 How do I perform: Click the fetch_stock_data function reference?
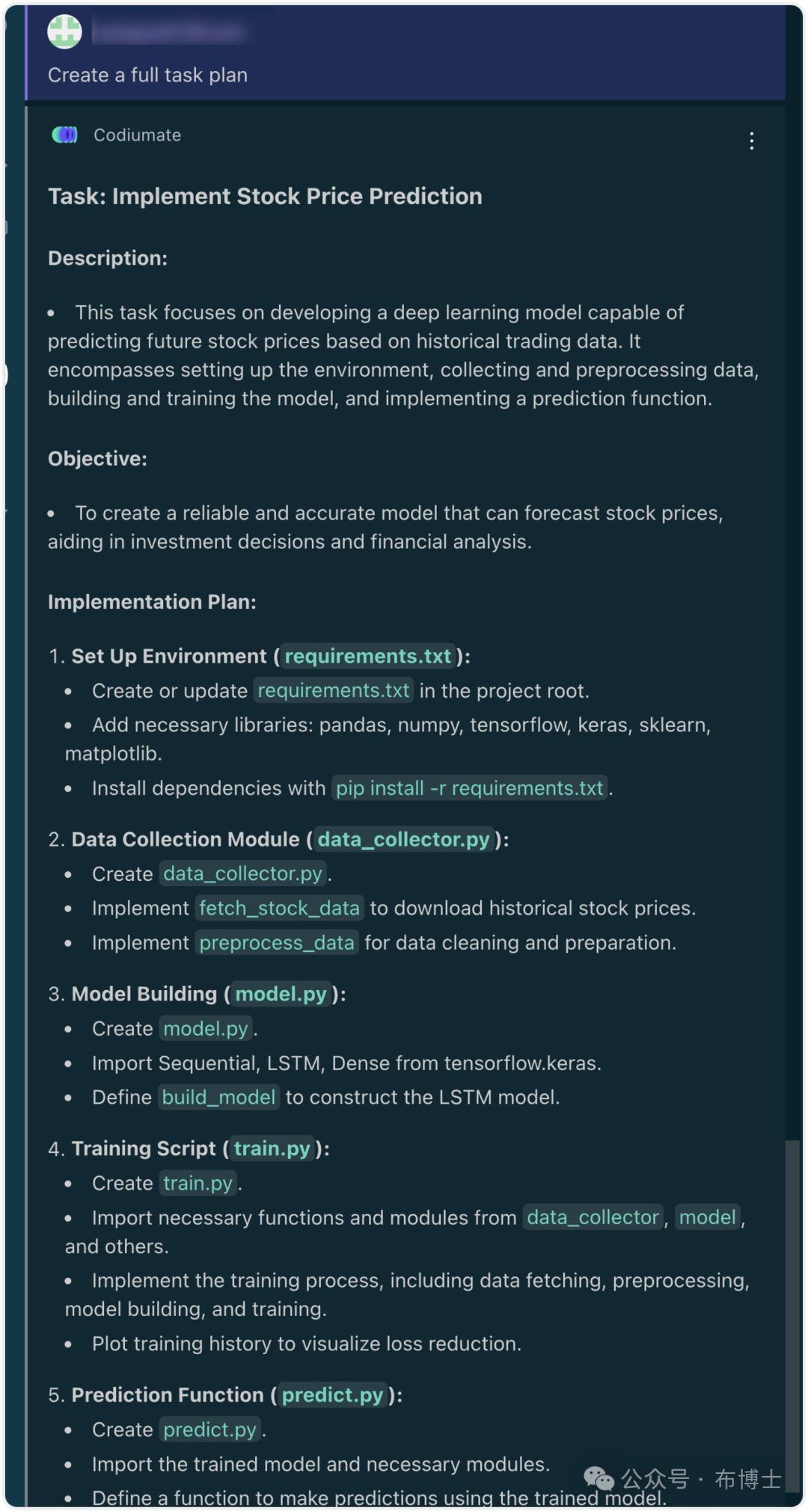(279, 909)
